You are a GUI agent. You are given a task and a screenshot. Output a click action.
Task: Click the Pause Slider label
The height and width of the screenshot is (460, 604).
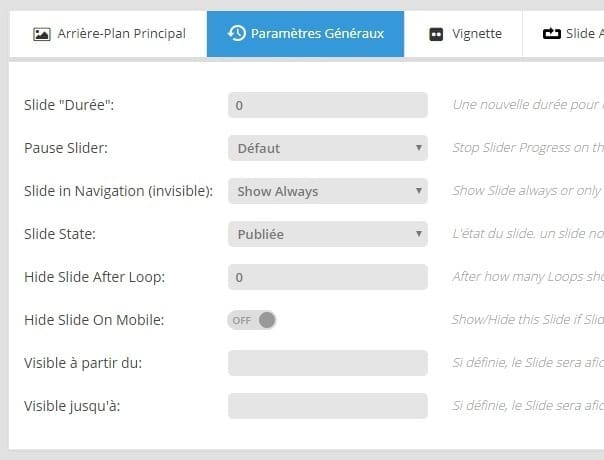[x=66, y=148]
